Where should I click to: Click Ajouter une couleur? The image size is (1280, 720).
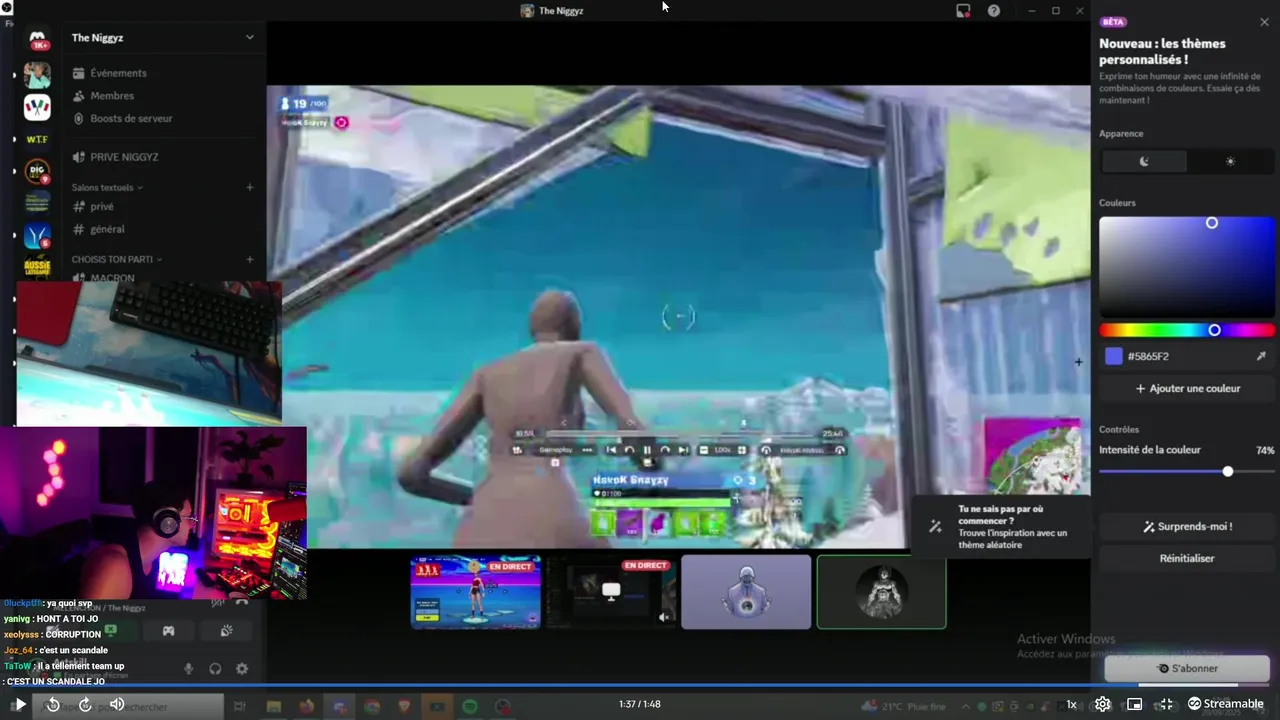1187,388
